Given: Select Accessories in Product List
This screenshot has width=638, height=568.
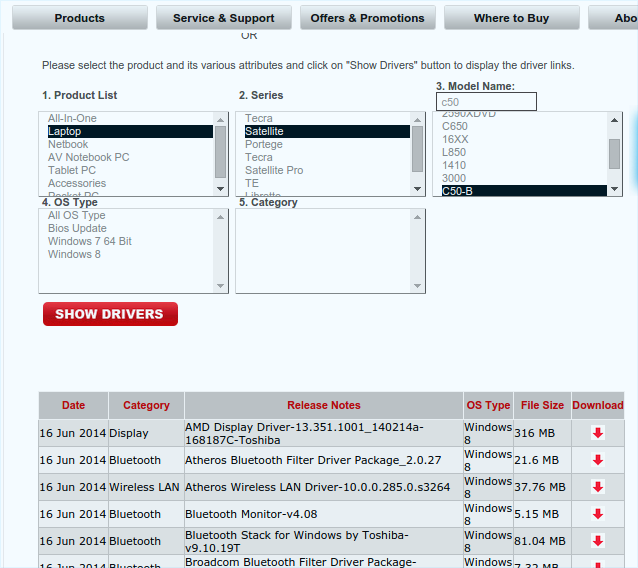Looking at the screenshot, I should coord(130,184).
